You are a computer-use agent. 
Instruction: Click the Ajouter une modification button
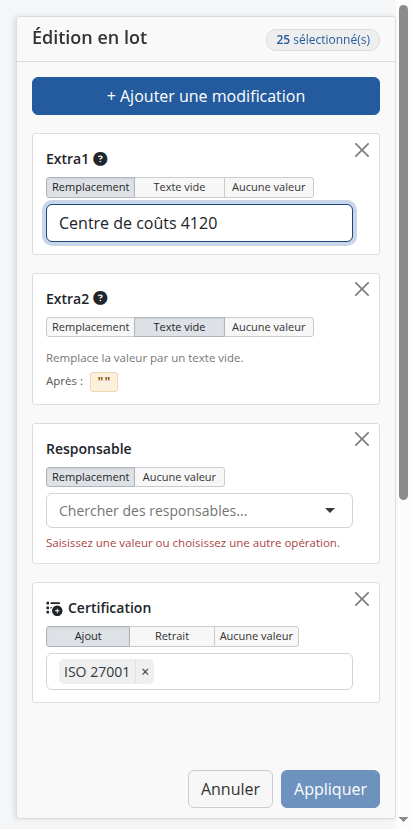[x=206, y=96]
